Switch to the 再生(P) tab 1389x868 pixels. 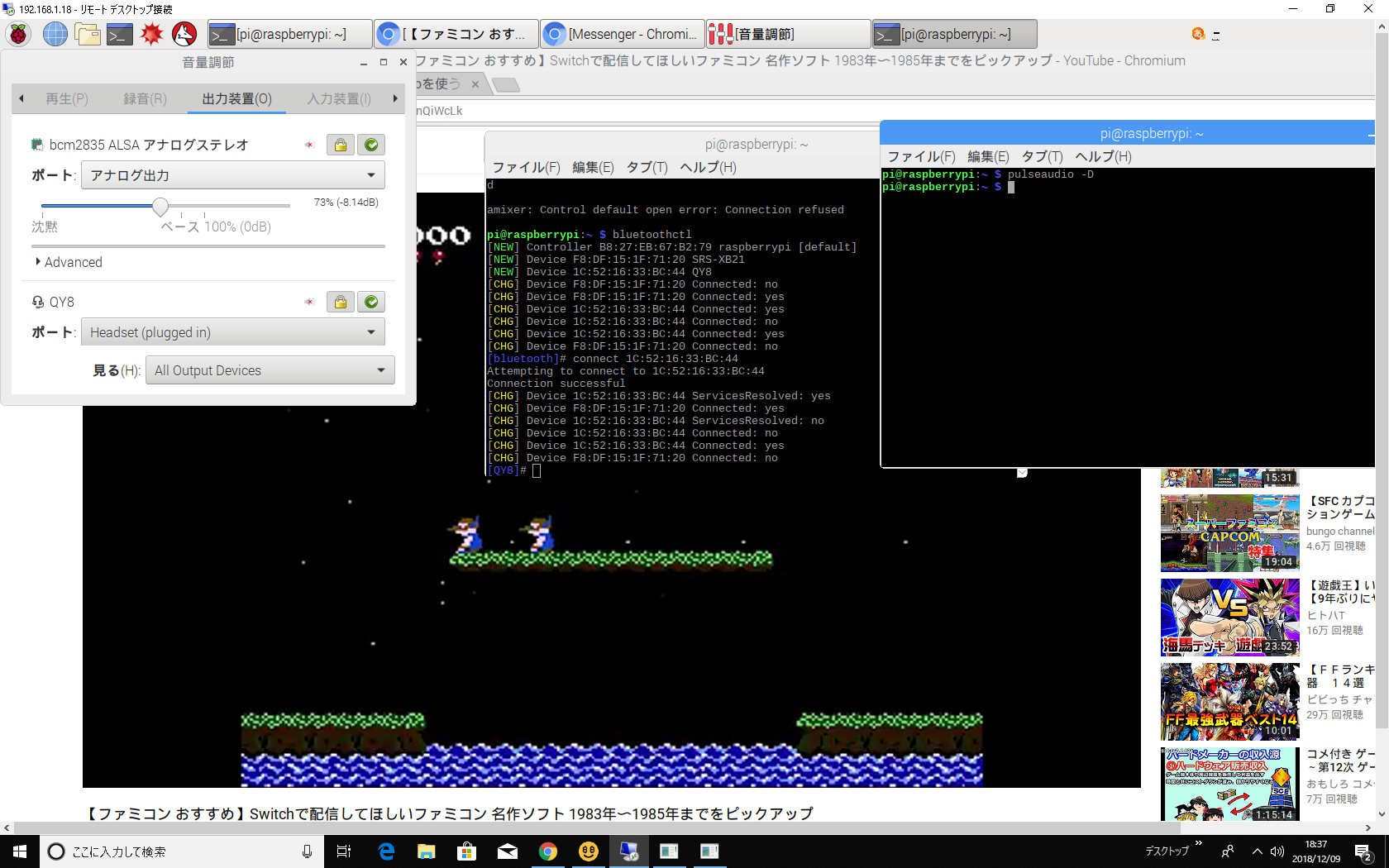point(67,99)
